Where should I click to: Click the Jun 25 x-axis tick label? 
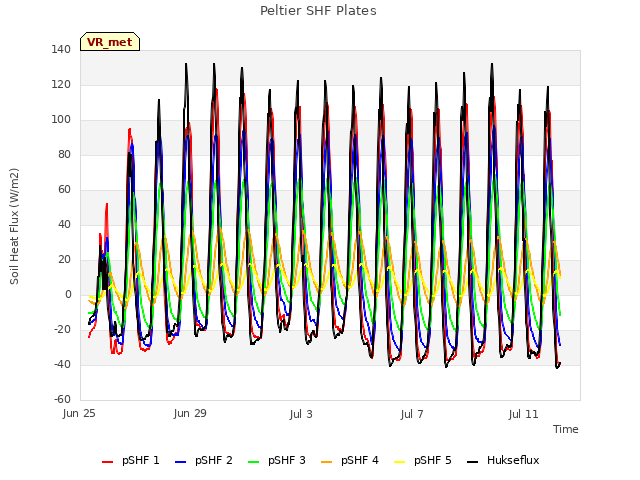79,414
